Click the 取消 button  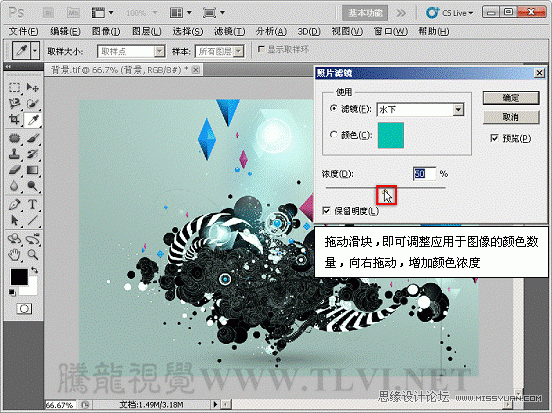[x=511, y=117]
